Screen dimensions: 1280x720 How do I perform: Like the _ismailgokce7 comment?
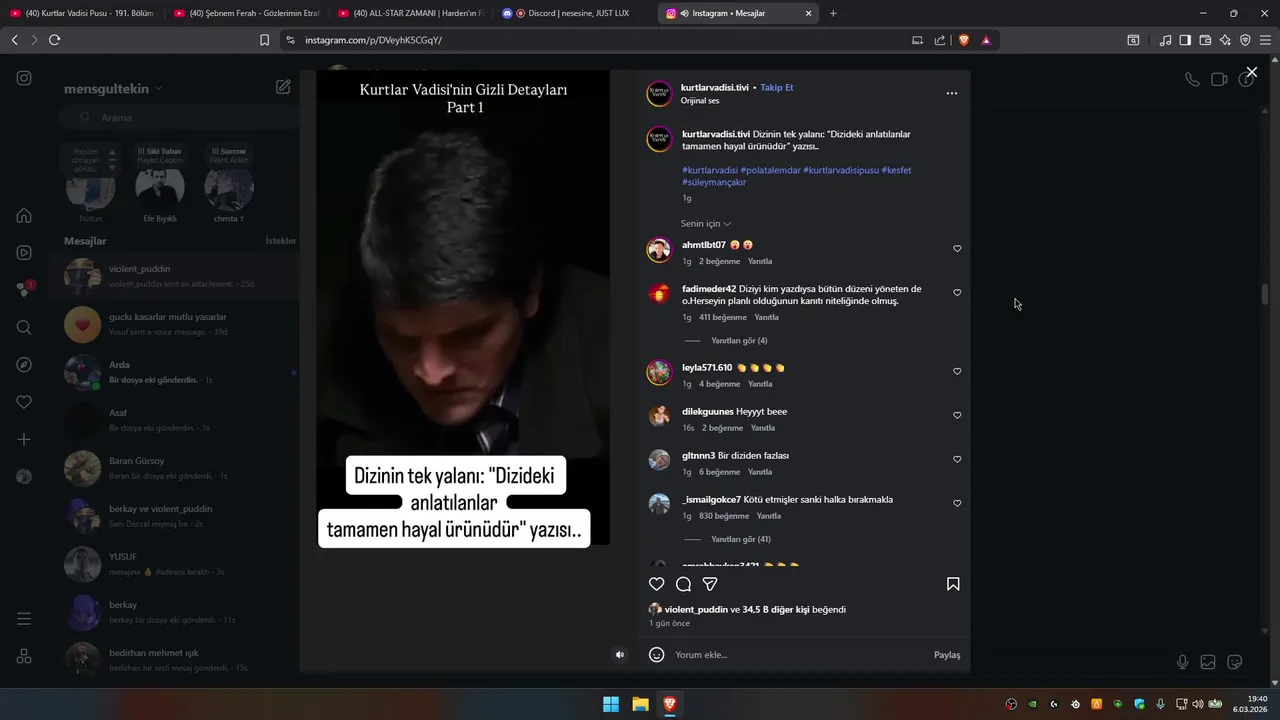tap(957, 503)
